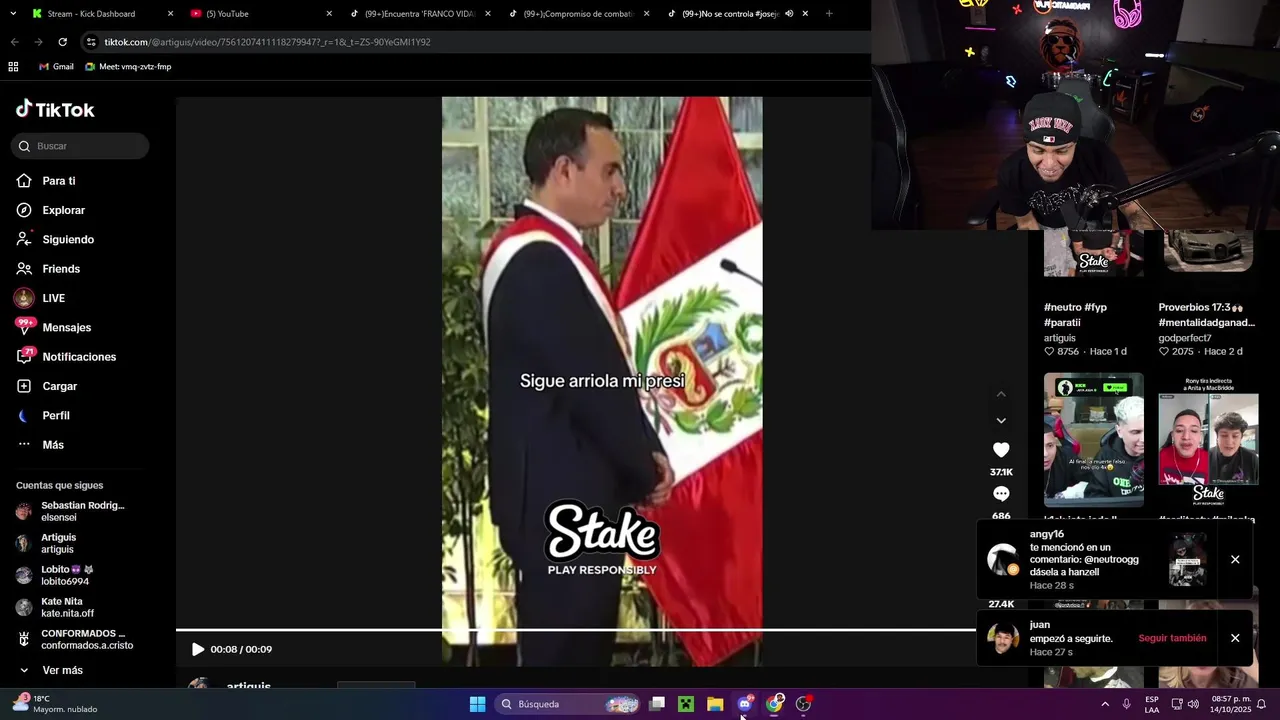Open the Windows Start menu
This screenshot has width=1280, height=720.
click(x=477, y=704)
